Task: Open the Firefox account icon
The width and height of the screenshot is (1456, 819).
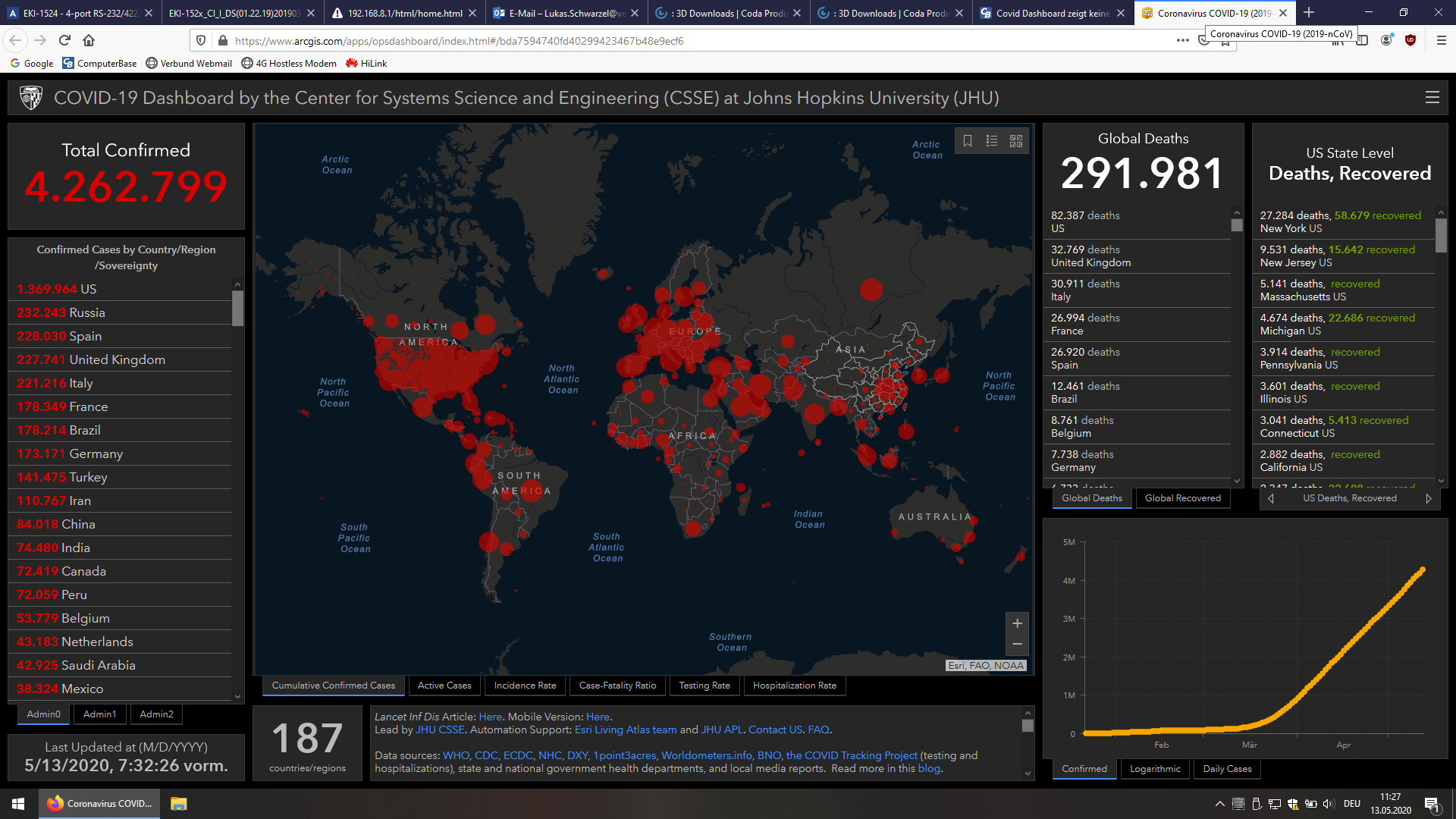Action: point(1386,40)
